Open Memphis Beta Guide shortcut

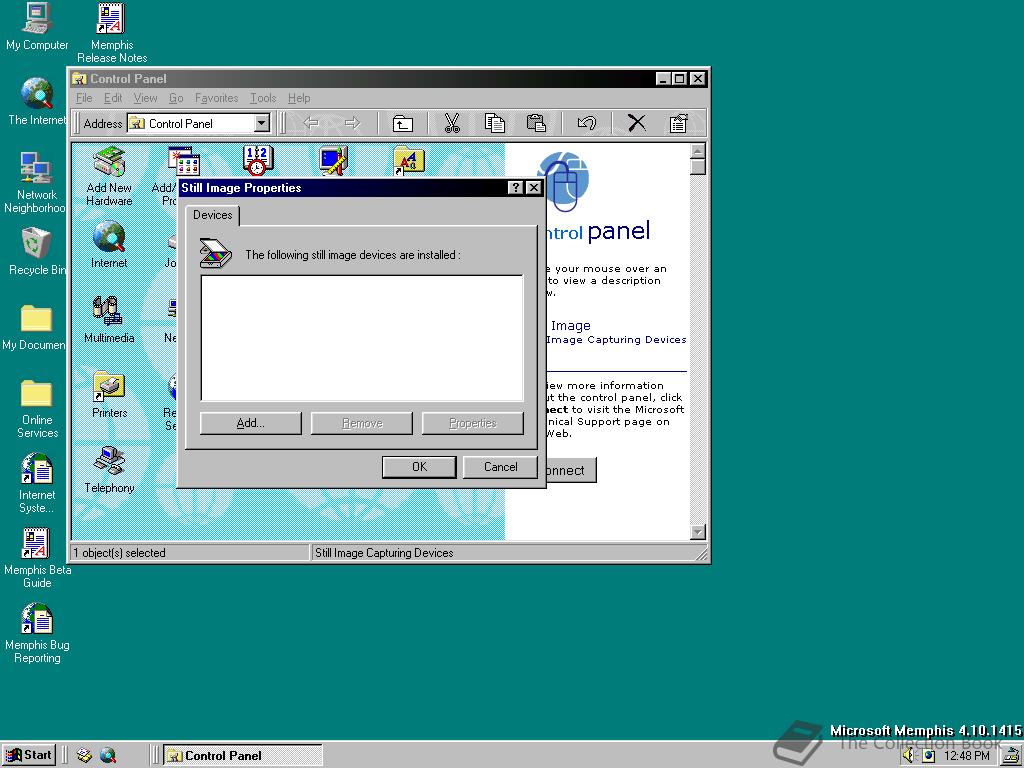tap(37, 559)
